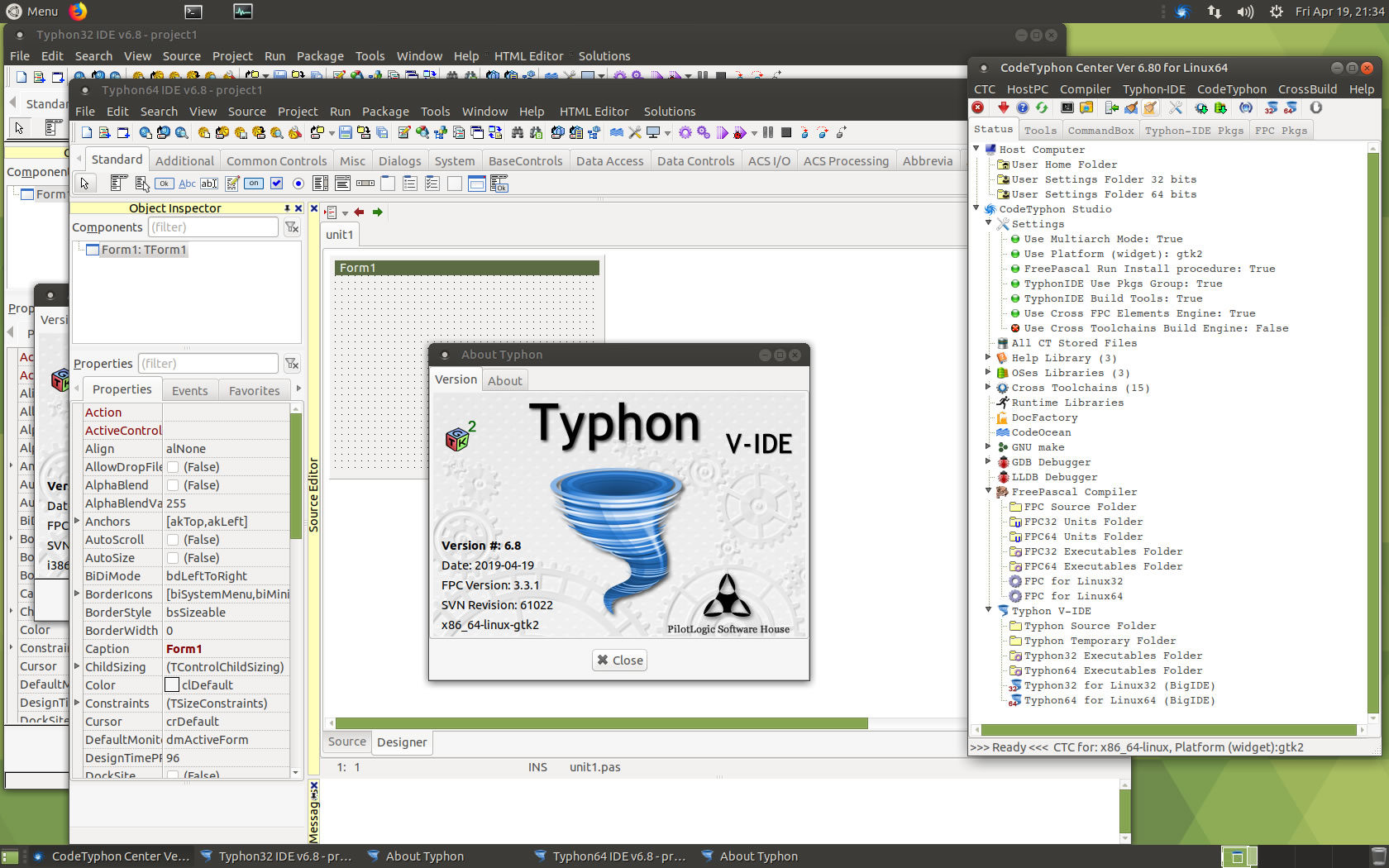The width and height of the screenshot is (1389, 868).
Task: Select TMainMenu component in Standard palette
Action: point(118,184)
